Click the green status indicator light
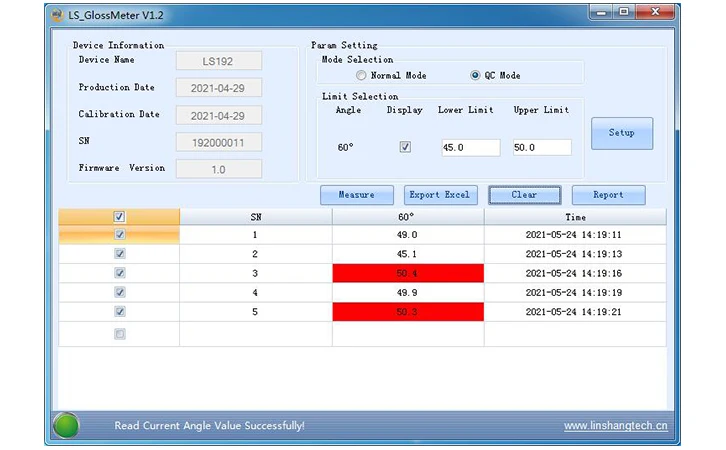This screenshot has width=726, height=450. [66, 425]
